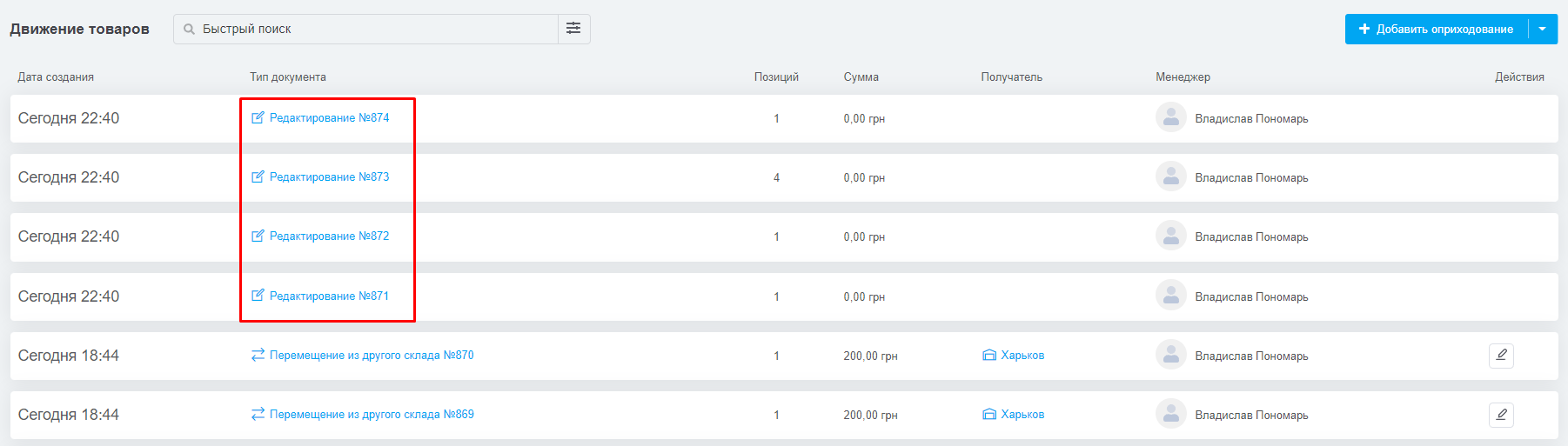1568x446 pixels.
Task: Focus the Быстрый поиск search field
Action: pyautogui.click(x=365, y=29)
